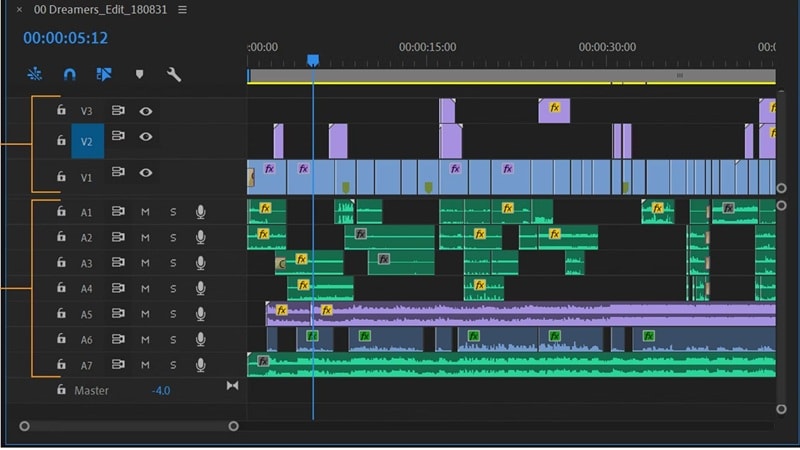800x450 pixels.
Task: Open the sequence panel menu icon
Action: coord(182,10)
